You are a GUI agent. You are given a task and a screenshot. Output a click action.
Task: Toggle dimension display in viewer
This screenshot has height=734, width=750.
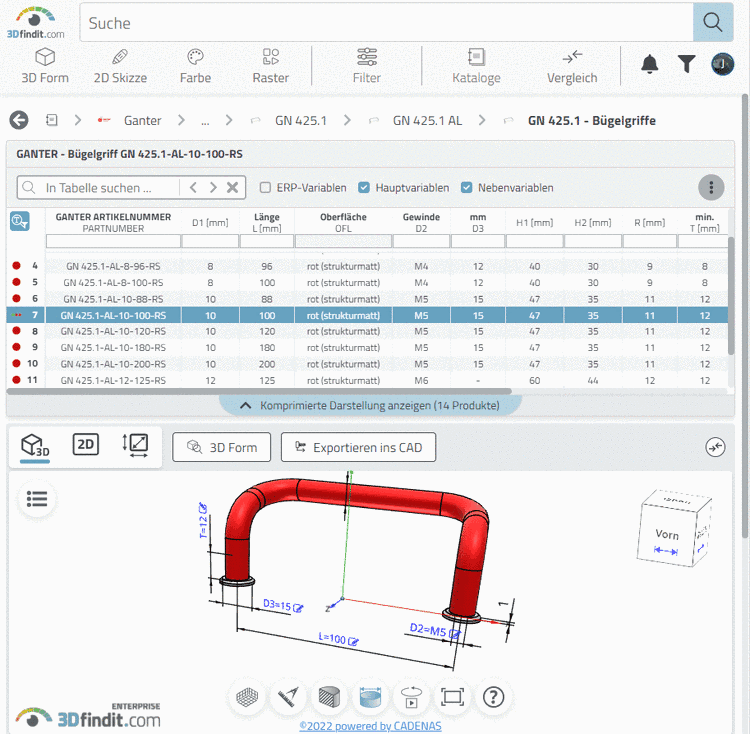click(370, 697)
